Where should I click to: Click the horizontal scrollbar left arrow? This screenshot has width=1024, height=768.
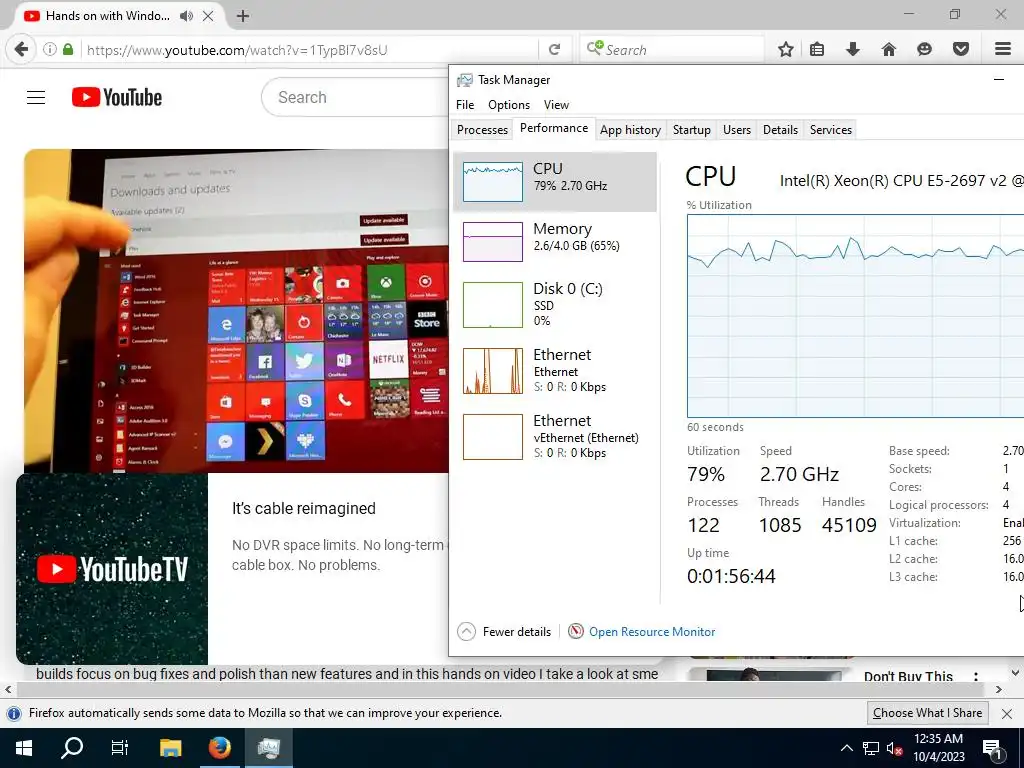coord(8,690)
